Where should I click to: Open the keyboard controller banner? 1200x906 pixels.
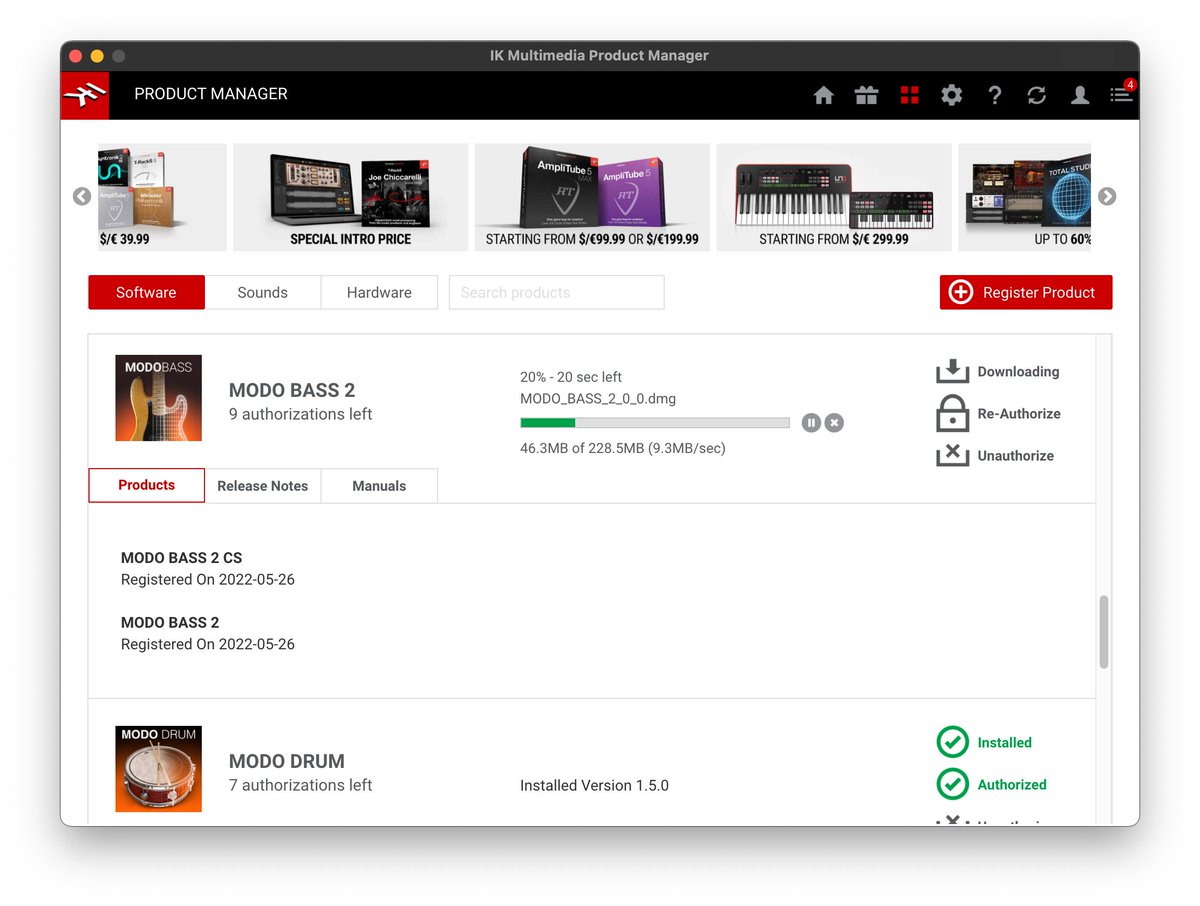tap(834, 197)
